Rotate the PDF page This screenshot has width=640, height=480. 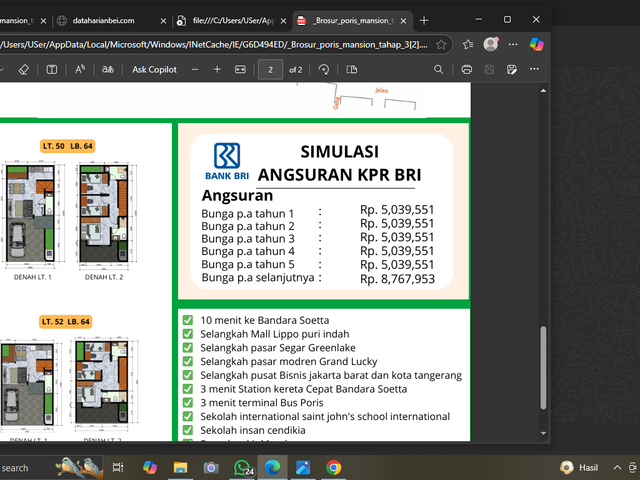tap(324, 70)
